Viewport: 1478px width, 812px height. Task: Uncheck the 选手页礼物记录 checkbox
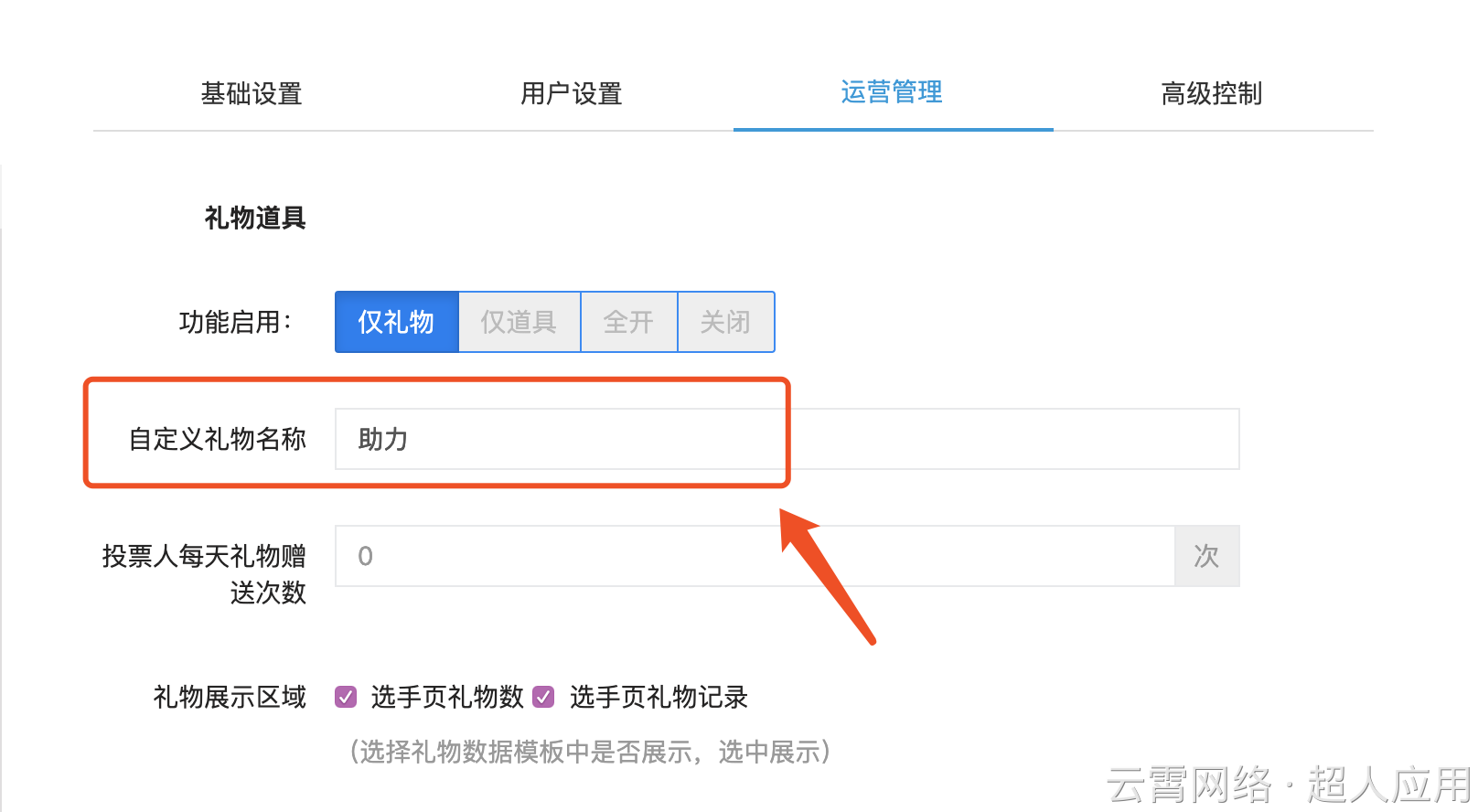click(x=543, y=697)
